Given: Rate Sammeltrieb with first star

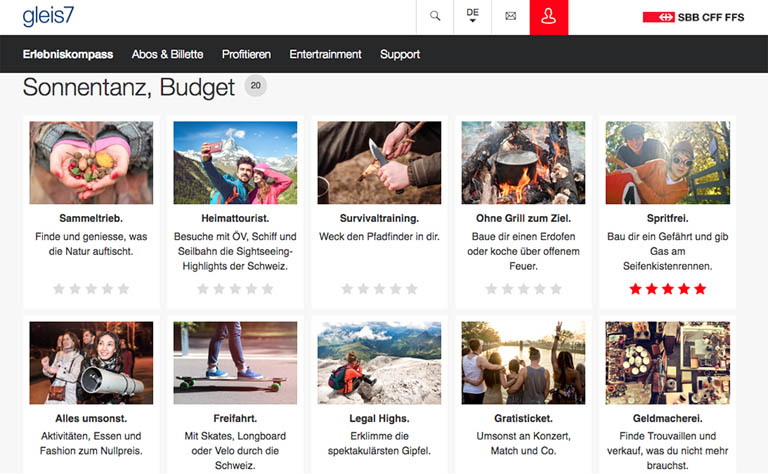Looking at the screenshot, I should click(x=59, y=289).
